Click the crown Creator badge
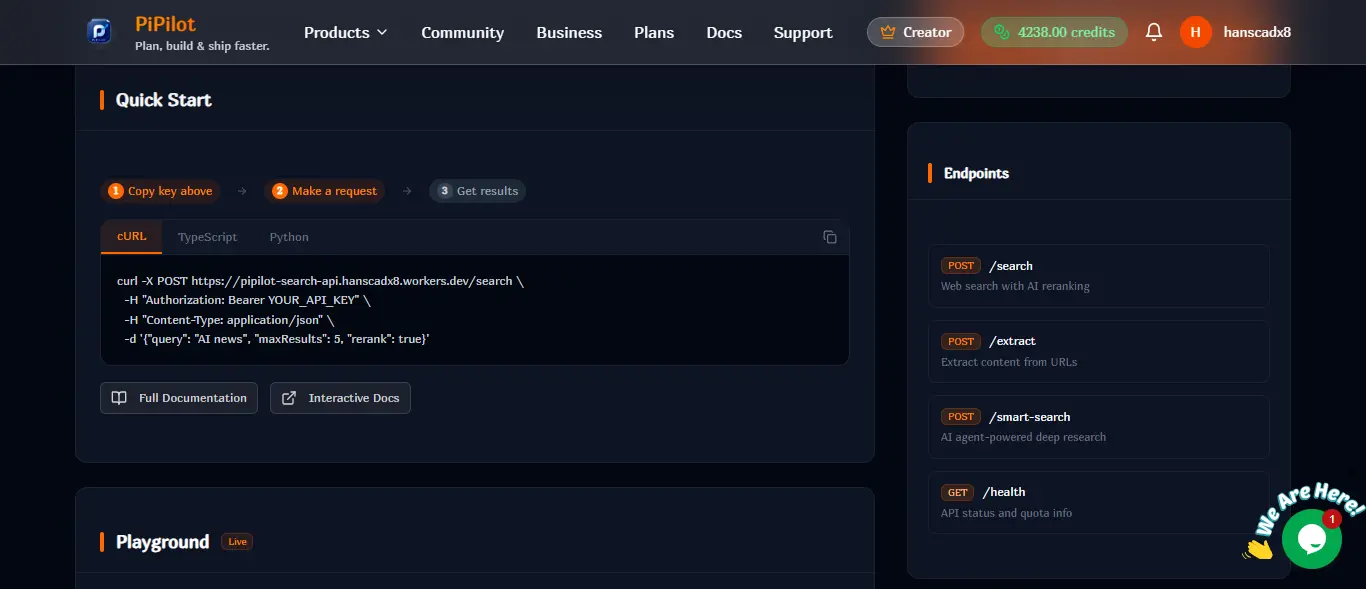Viewport: 1366px width, 589px height. tap(915, 32)
